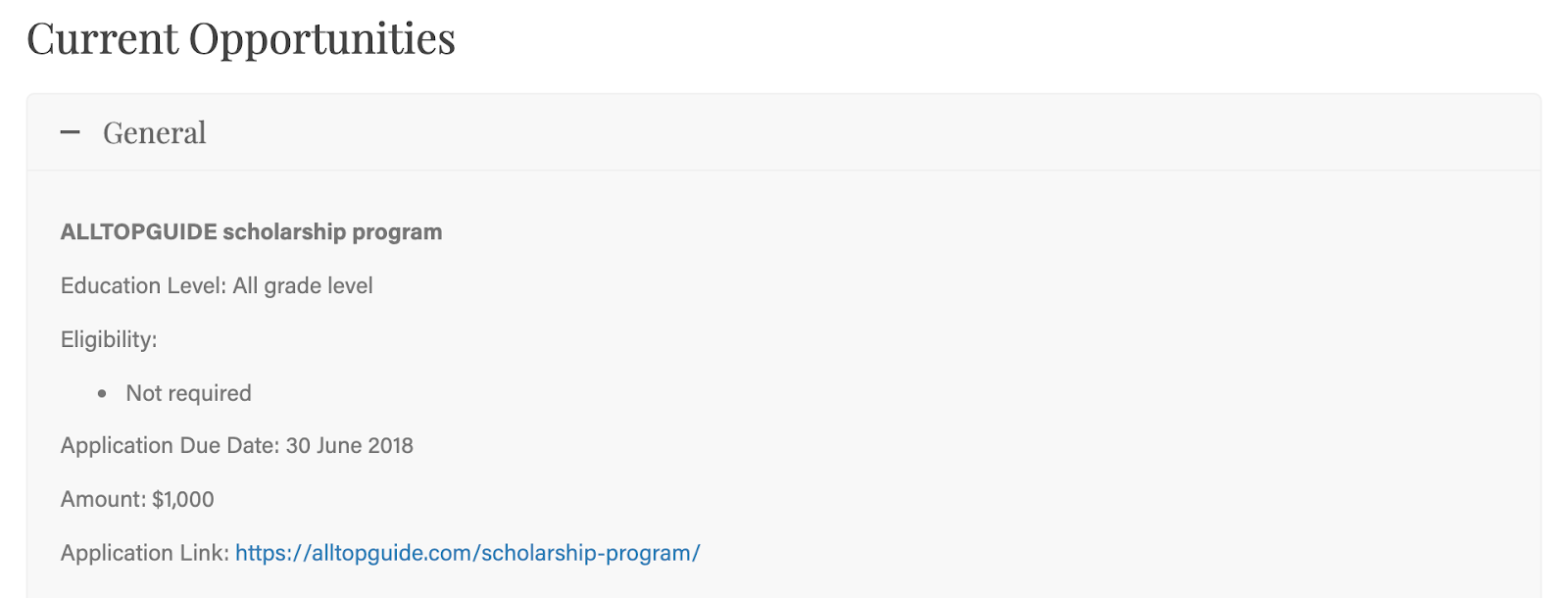Click the "2018" year in due date
The width and height of the screenshot is (1568, 598).
pos(391,446)
